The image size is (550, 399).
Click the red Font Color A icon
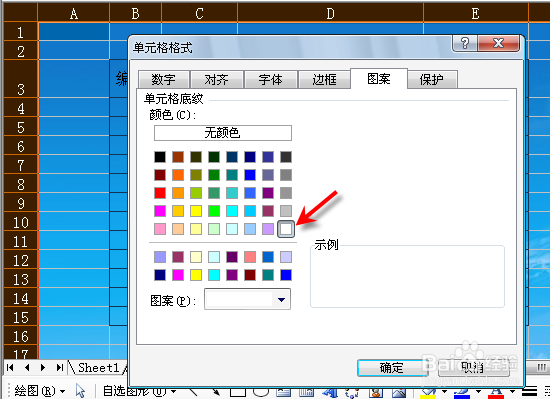coord(496,393)
